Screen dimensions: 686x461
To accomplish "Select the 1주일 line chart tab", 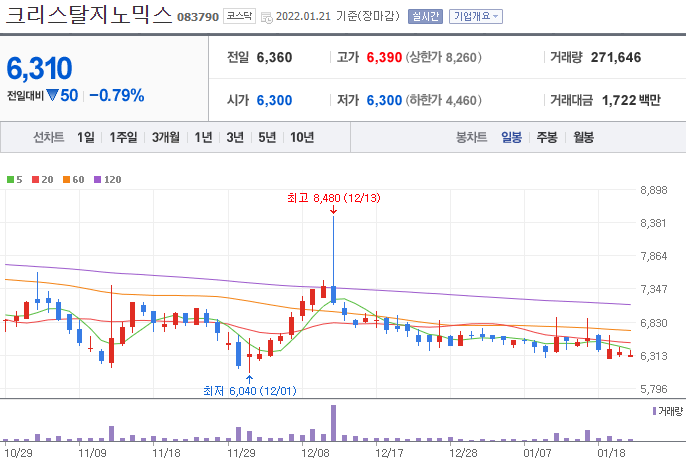I will click(x=123, y=137).
